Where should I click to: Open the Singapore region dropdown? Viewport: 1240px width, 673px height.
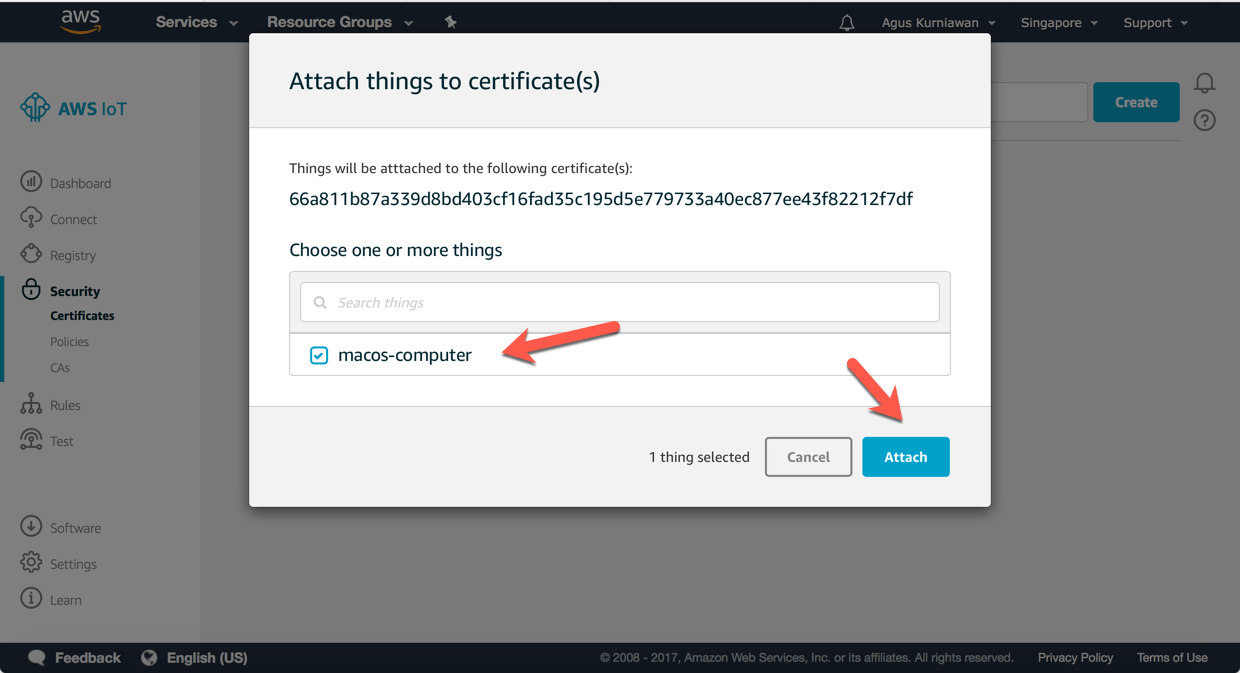click(x=1059, y=22)
